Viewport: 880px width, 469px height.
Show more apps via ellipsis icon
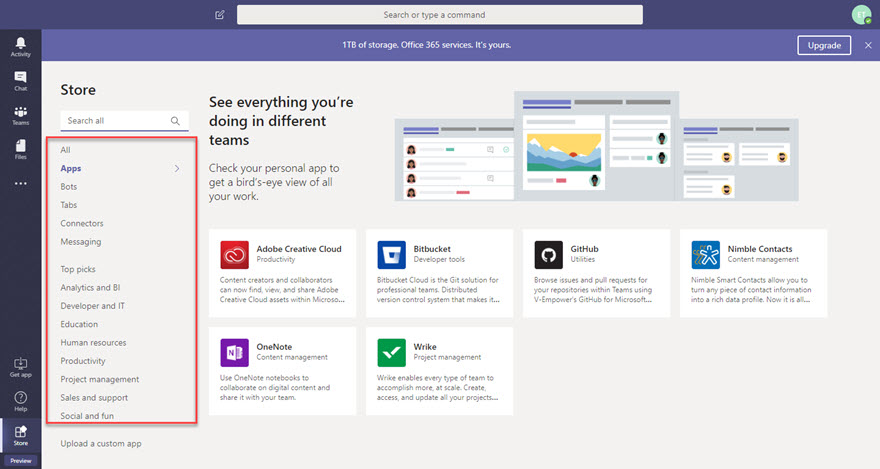[20, 183]
